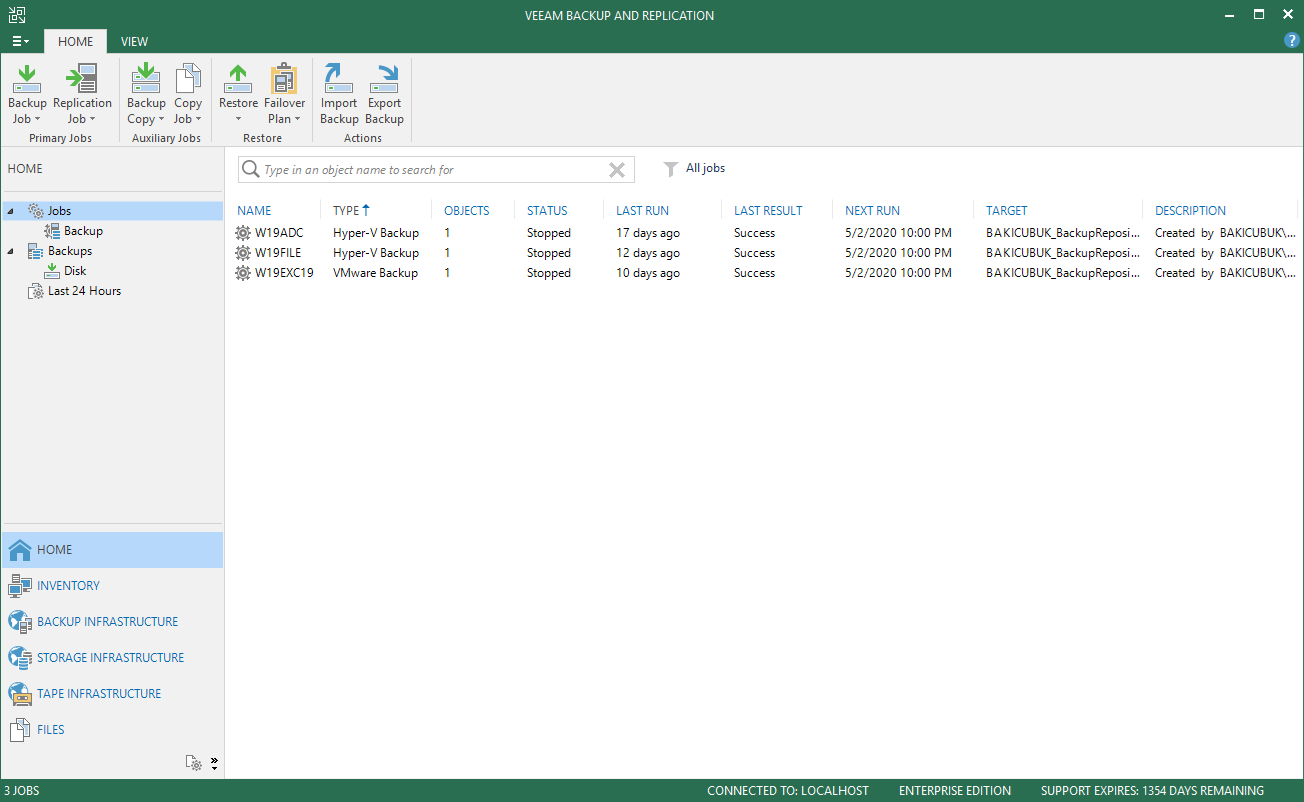Sort by LAST RESULT column header
Screen dimensions: 1304x802
tap(768, 211)
